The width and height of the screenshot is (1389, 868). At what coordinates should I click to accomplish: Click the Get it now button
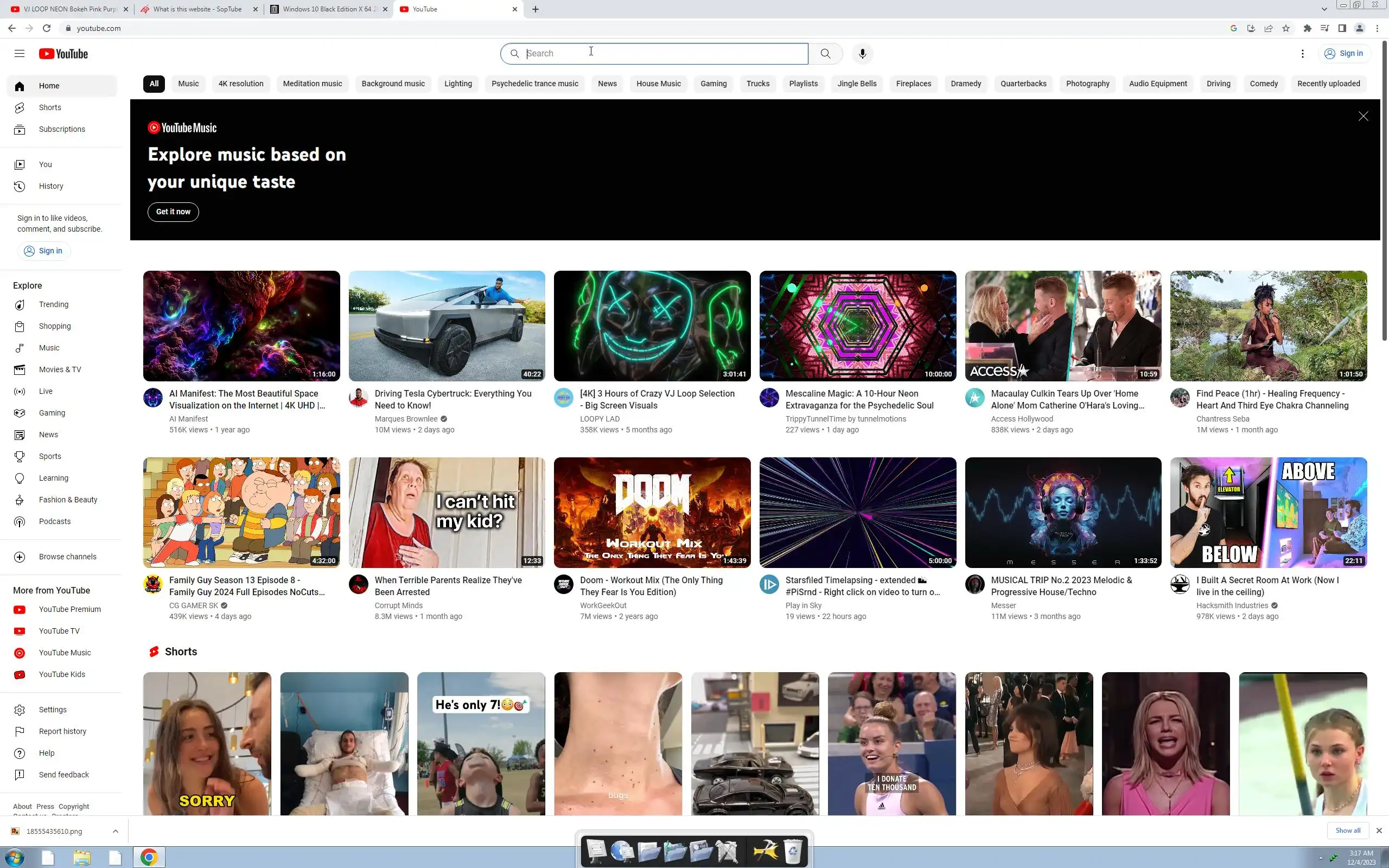pos(173,212)
